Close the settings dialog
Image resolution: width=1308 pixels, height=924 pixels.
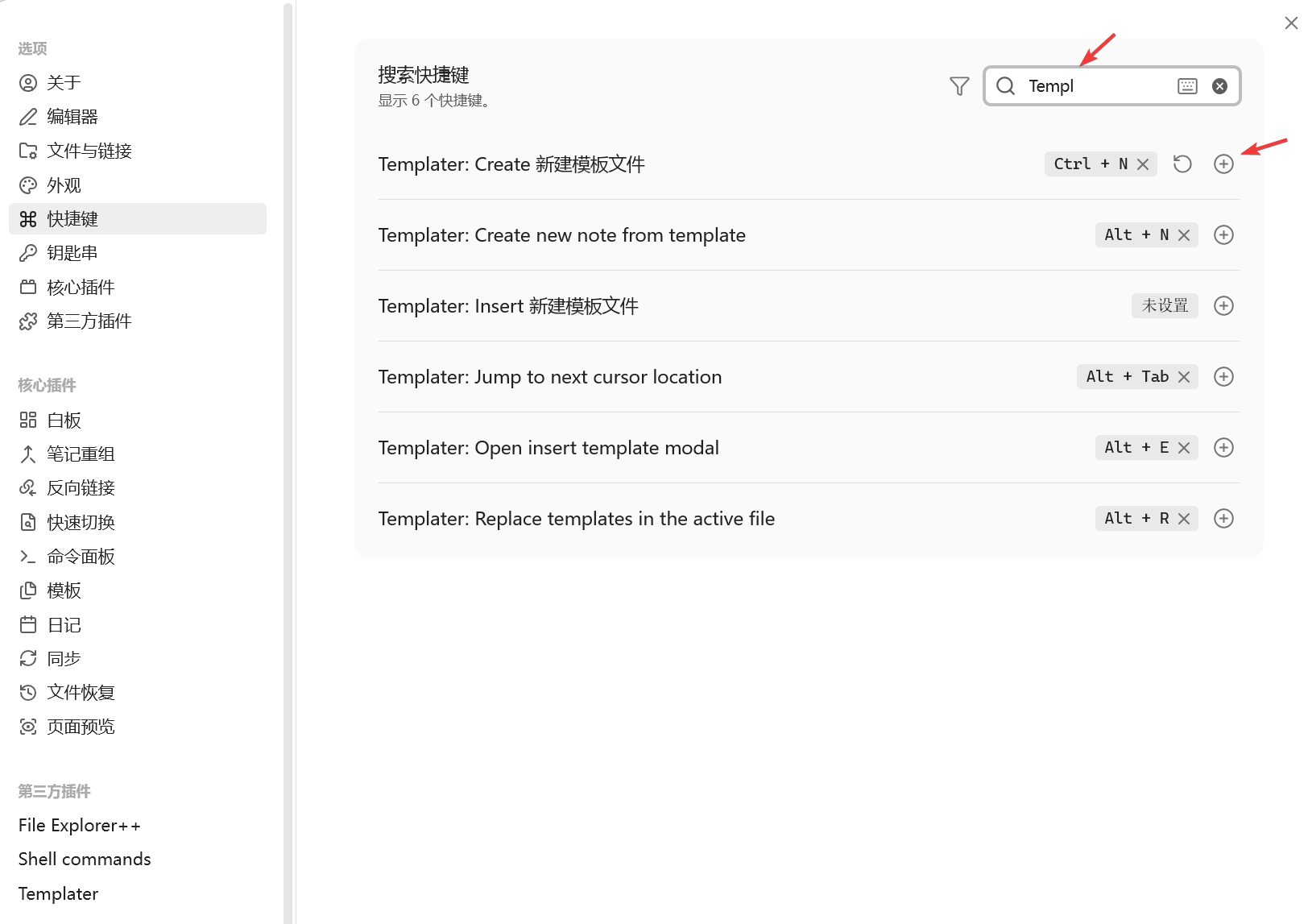[1290, 23]
